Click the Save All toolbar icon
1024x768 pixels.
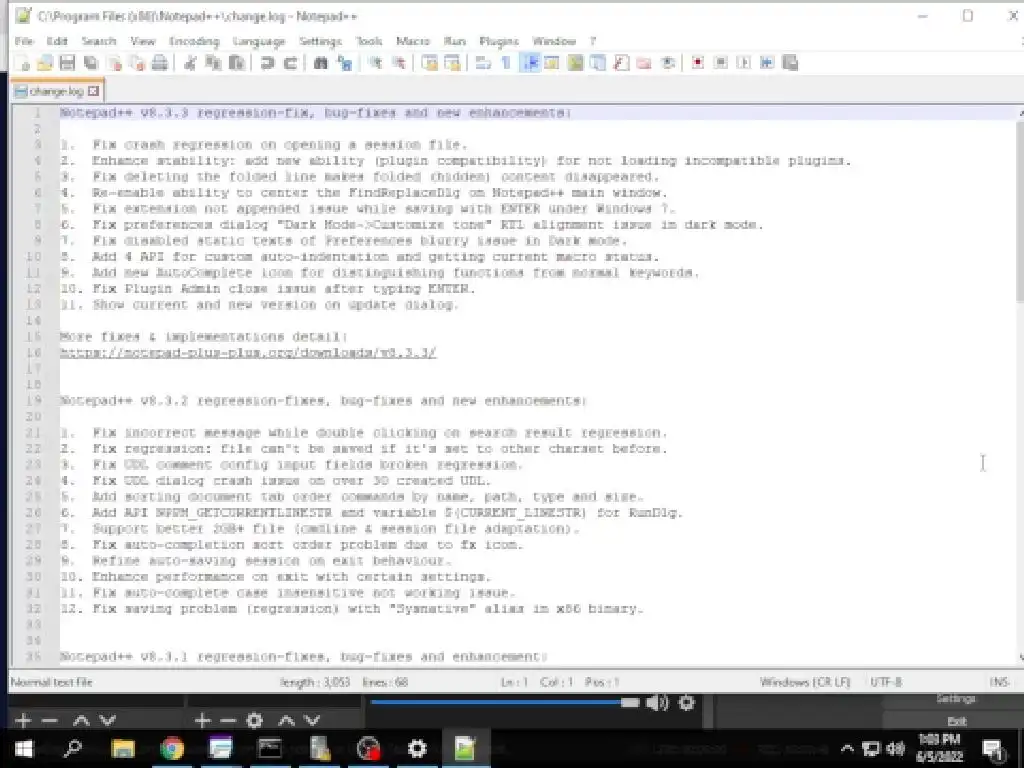(91, 63)
